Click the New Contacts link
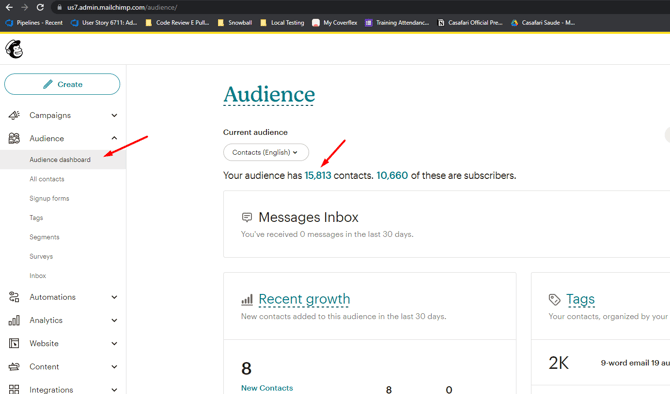The width and height of the screenshot is (670, 394). click(x=267, y=388)
